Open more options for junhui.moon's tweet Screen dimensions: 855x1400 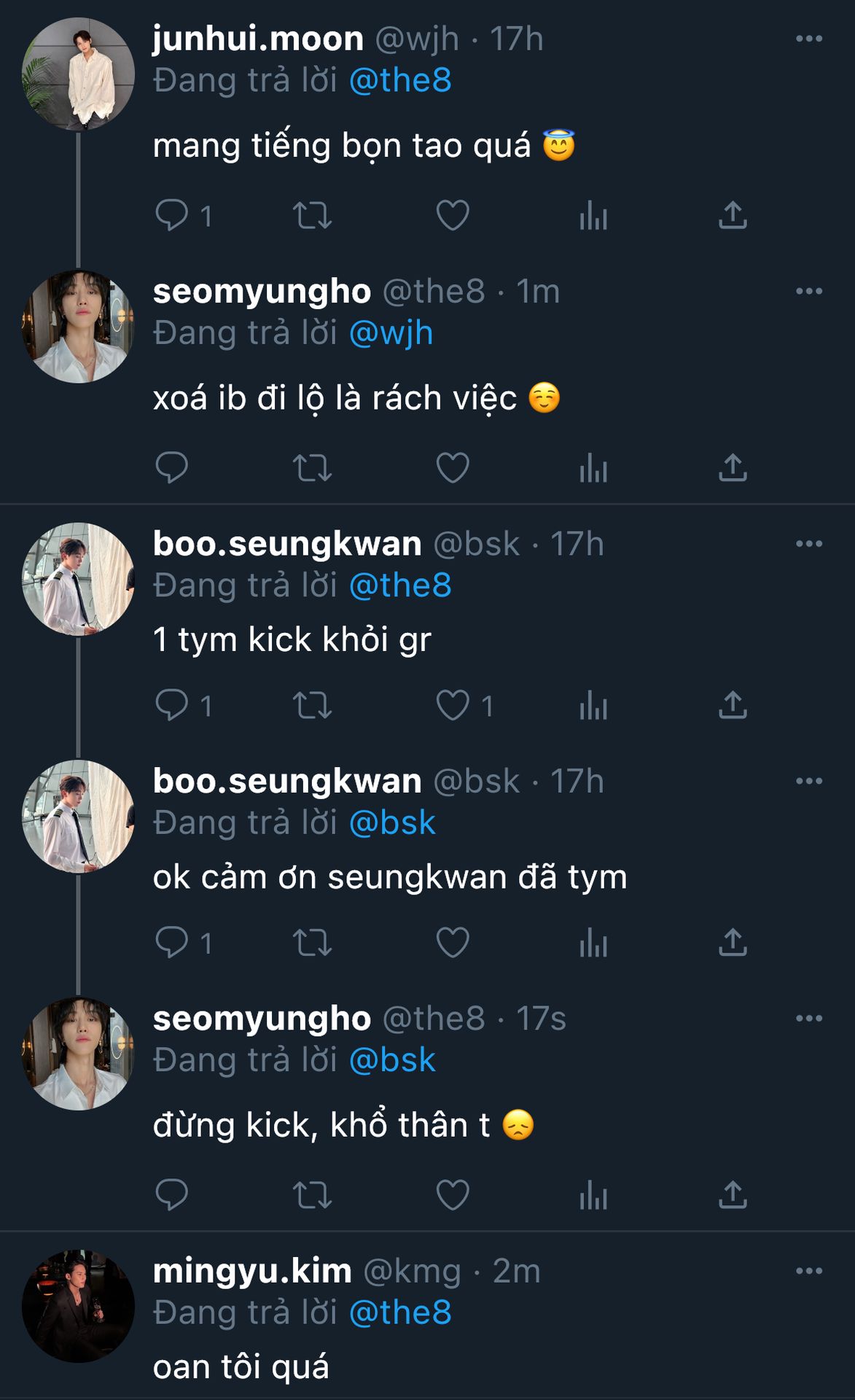coord(808,39)
